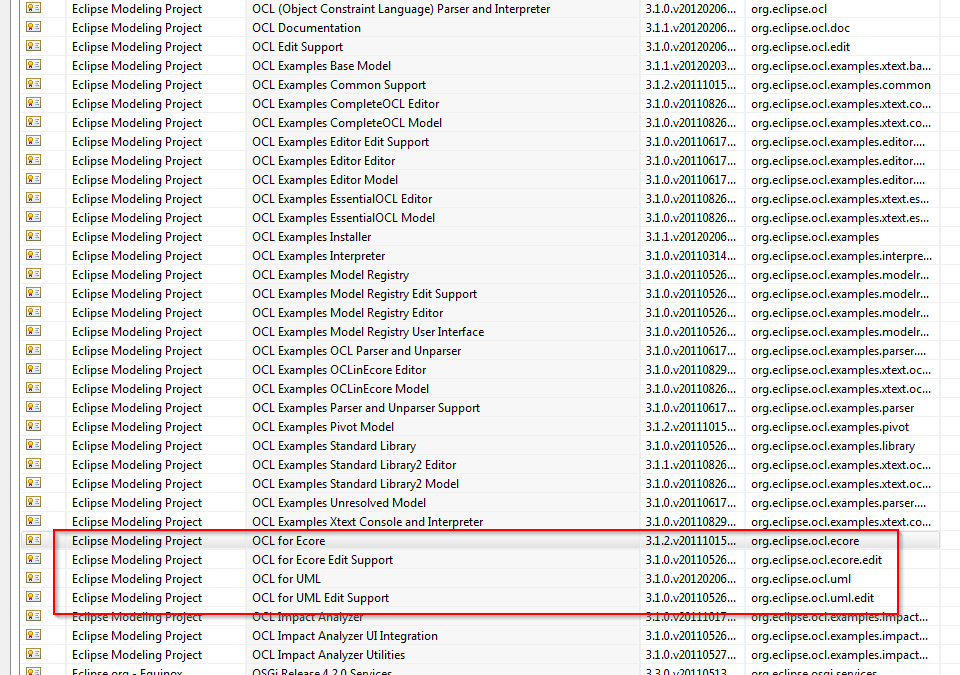The height and width of the screenshot is (675, 960).
Task: Select the id 'org.eclipse.ocl.examples.library'
Action: point(833,446)
